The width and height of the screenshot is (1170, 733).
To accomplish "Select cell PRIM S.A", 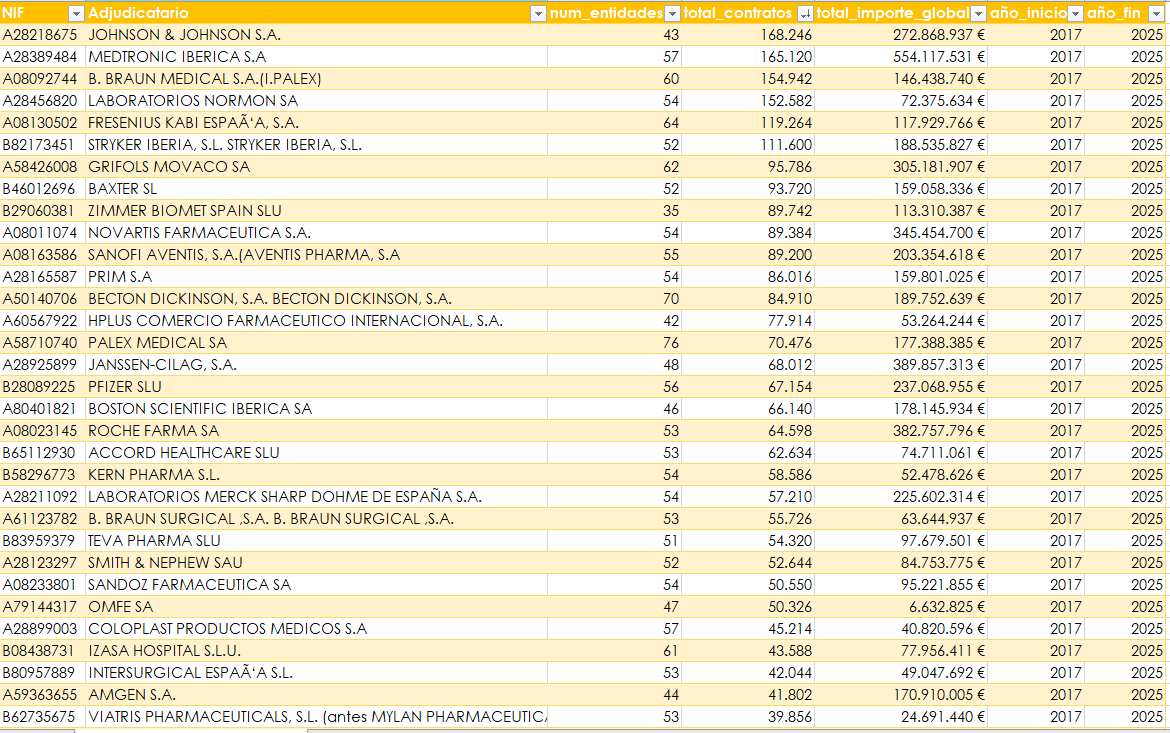I will pyautogui.click(x=316, y=277).
